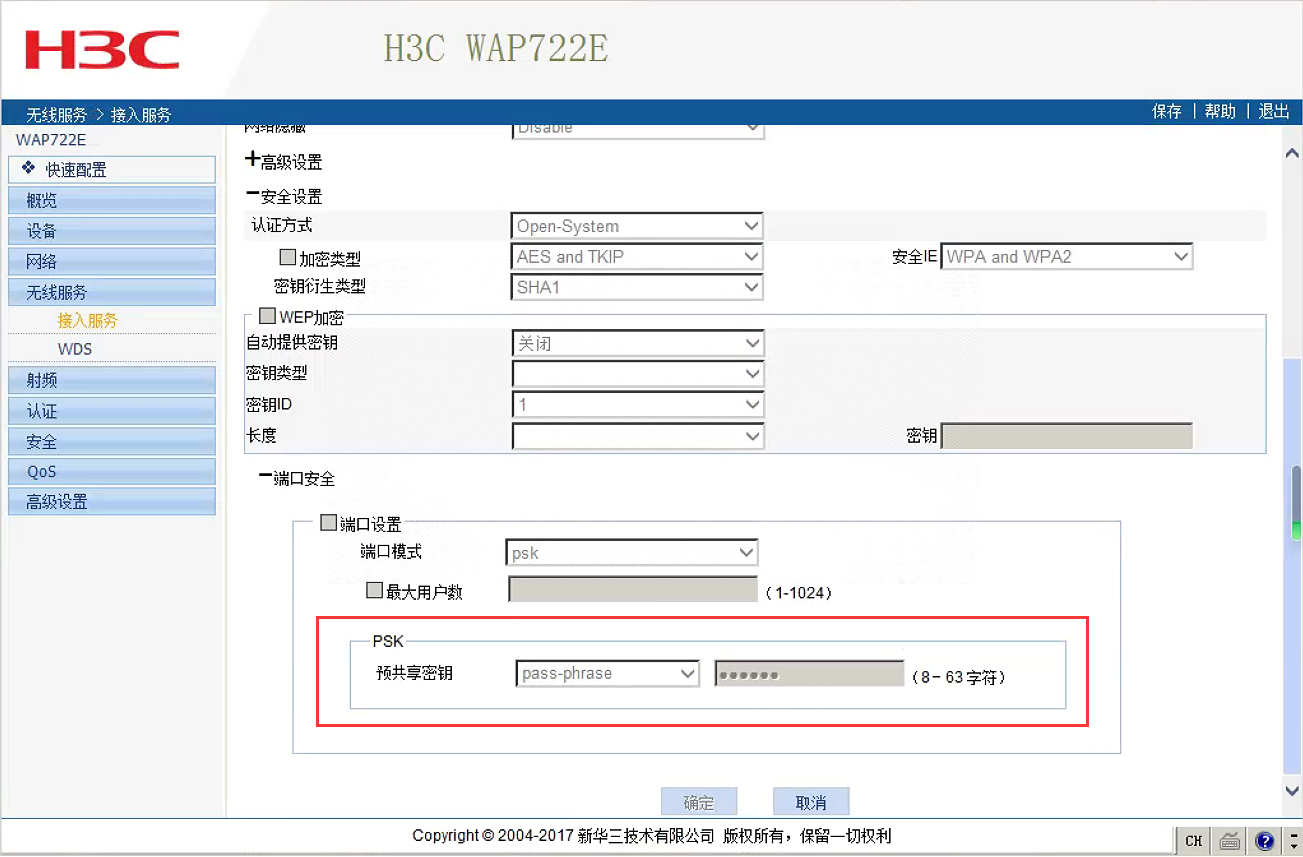Open the 网络 sidebar menu
Screen dimensions: 1303x857
112,261
